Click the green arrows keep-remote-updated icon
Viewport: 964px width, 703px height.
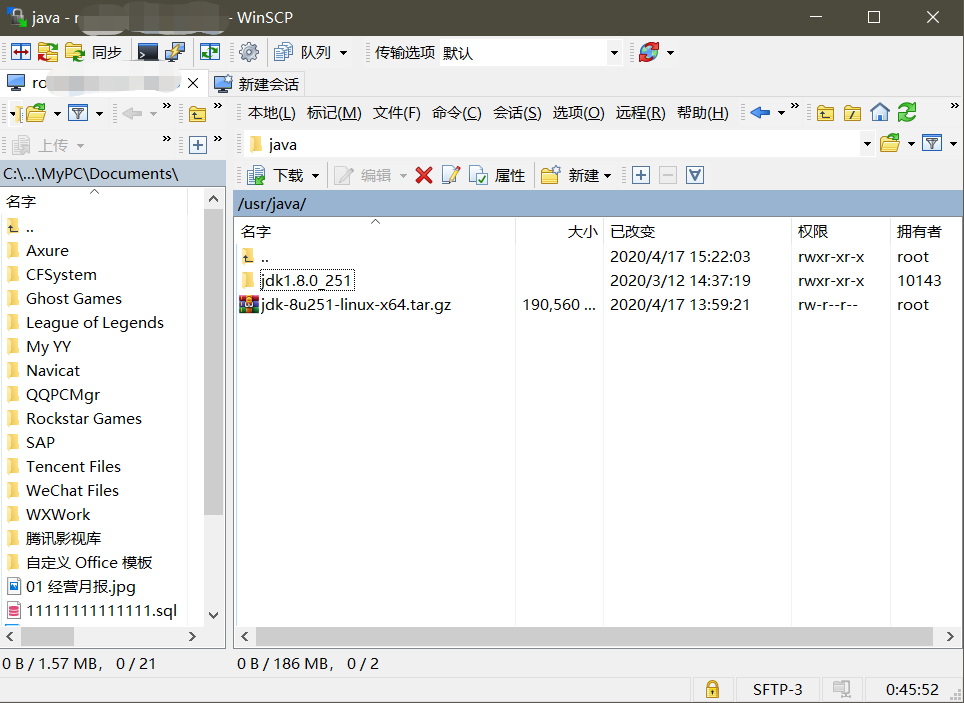[x=210, y=52]
